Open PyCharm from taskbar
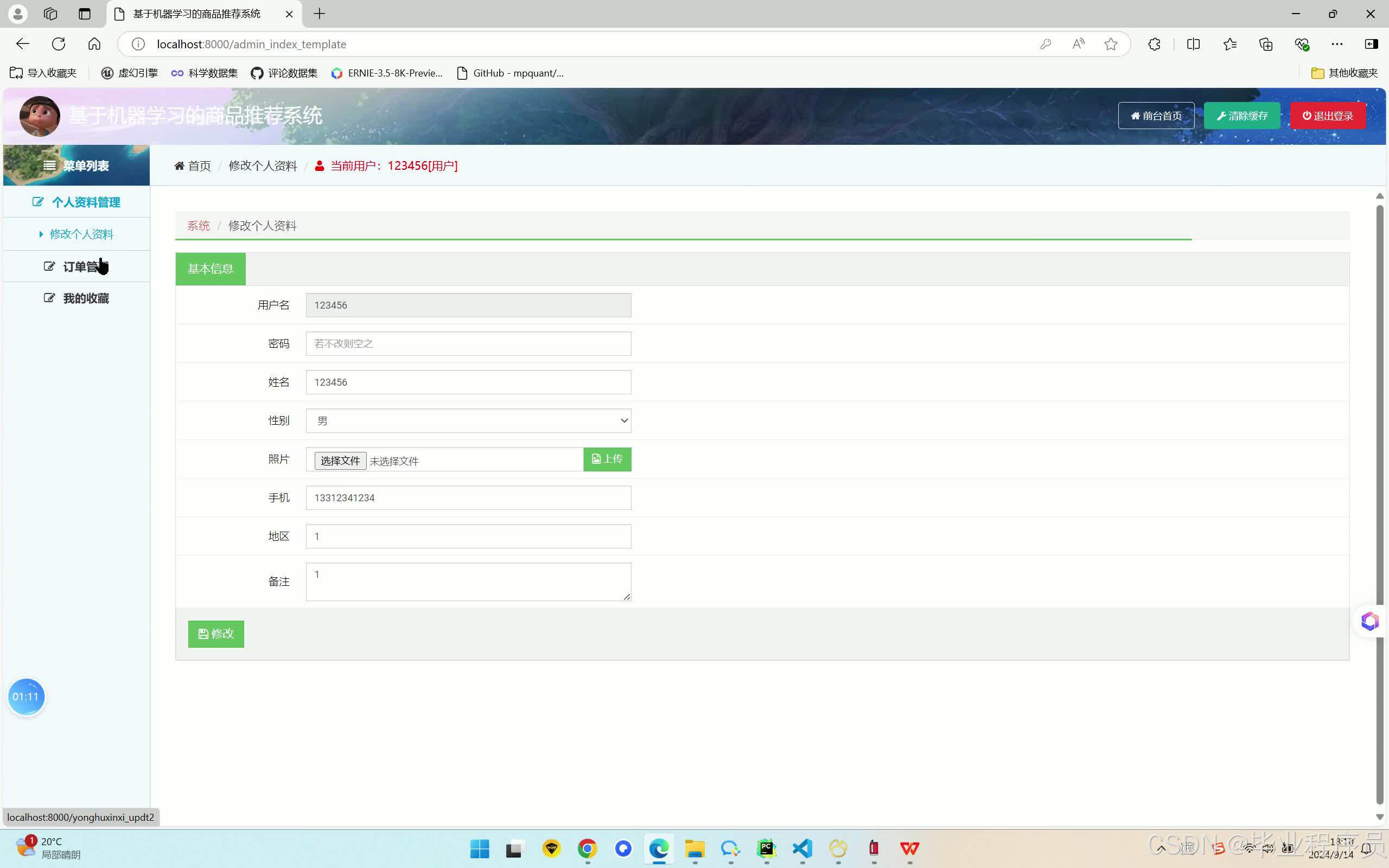The image size is (1389, 868). [766, 848]
